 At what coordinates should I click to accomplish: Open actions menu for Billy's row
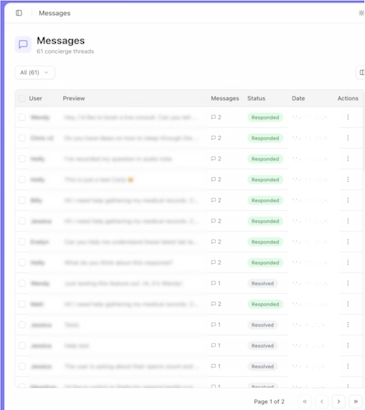point(348,200)
